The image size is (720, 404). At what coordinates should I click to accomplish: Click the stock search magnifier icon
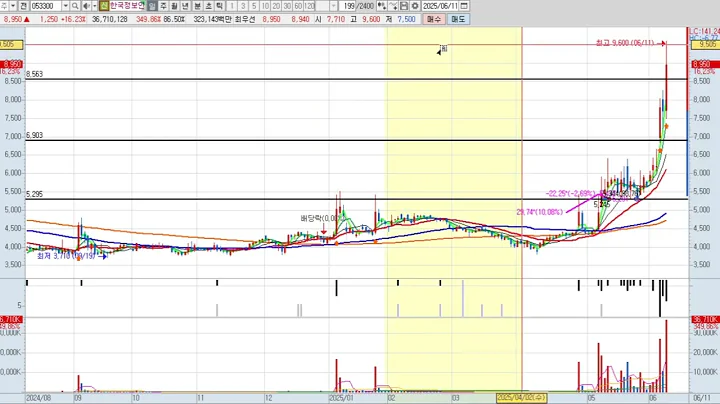75,6
